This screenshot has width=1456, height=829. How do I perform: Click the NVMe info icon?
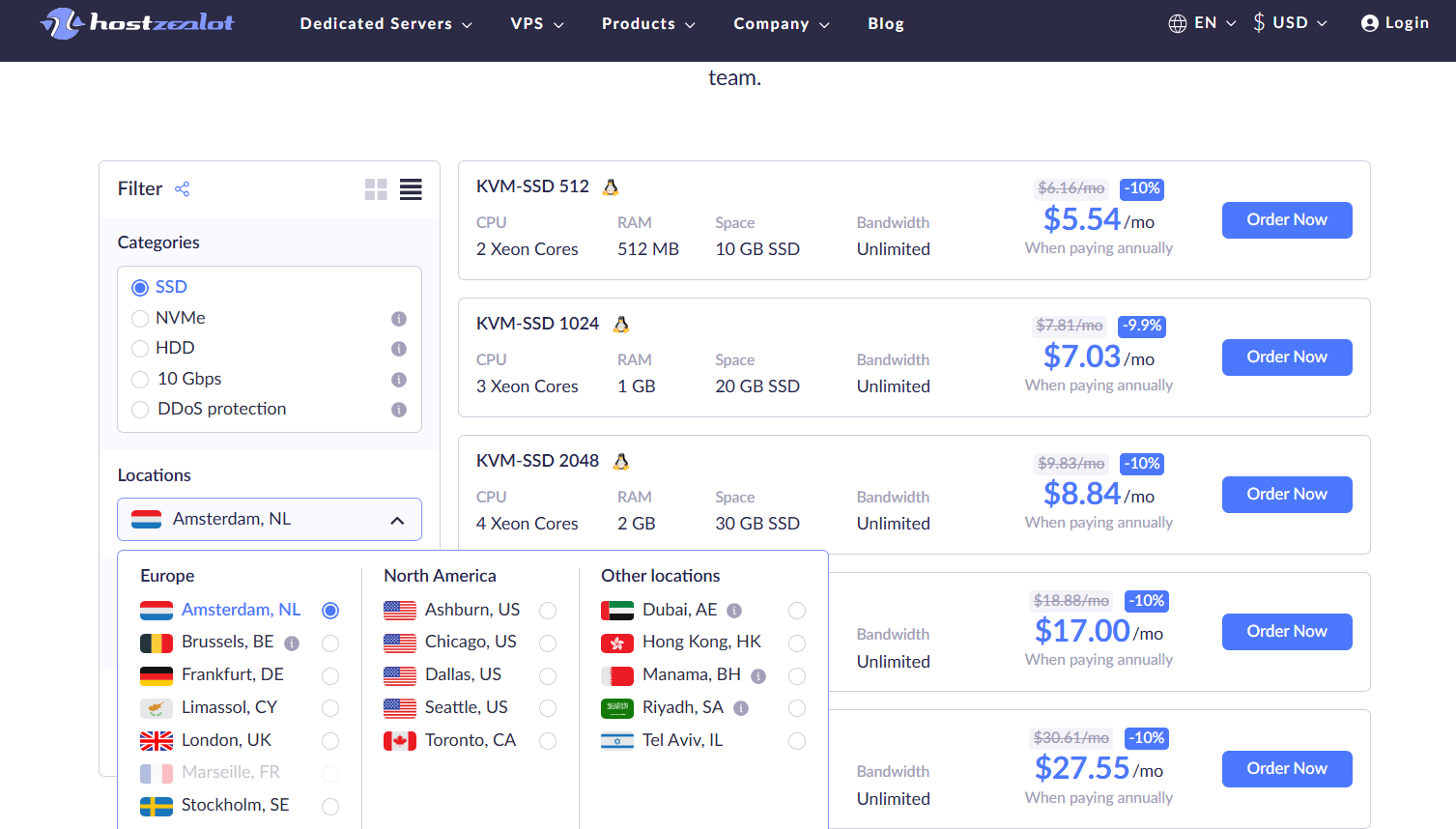click(x=399, y=319)
